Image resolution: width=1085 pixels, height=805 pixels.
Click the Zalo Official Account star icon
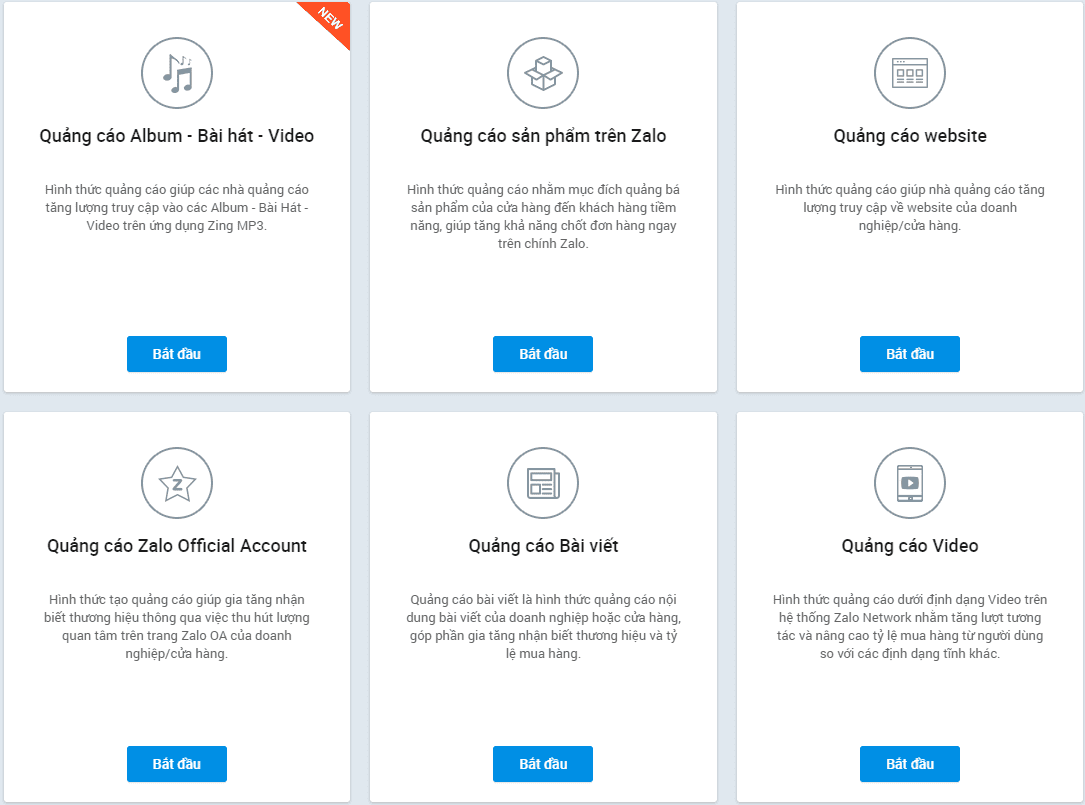click(x=177, y=483)
